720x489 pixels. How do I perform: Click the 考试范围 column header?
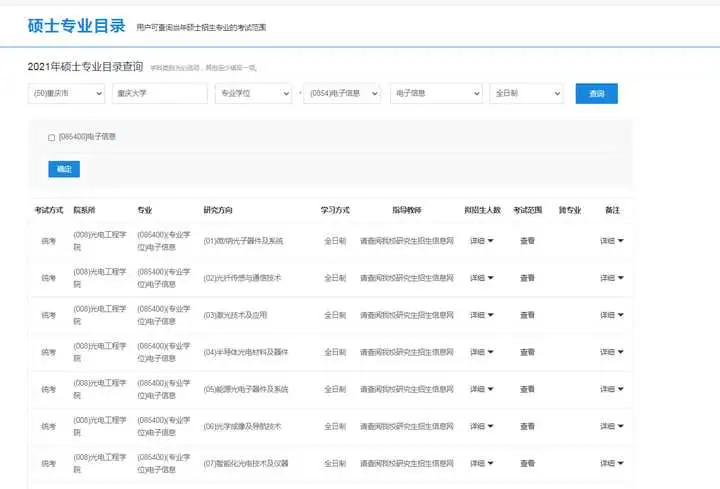pos(528,210)
